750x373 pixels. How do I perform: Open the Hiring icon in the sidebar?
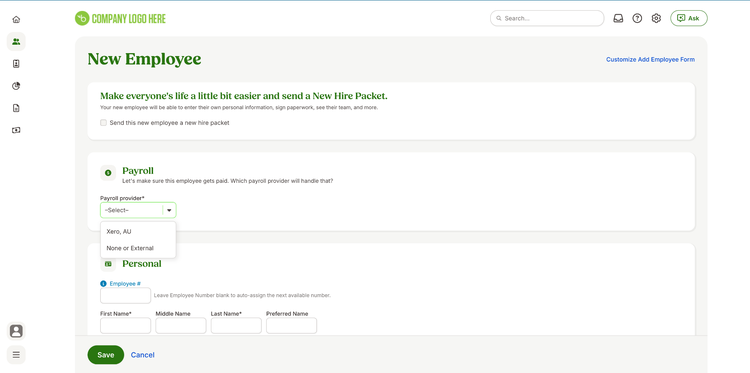16,64
